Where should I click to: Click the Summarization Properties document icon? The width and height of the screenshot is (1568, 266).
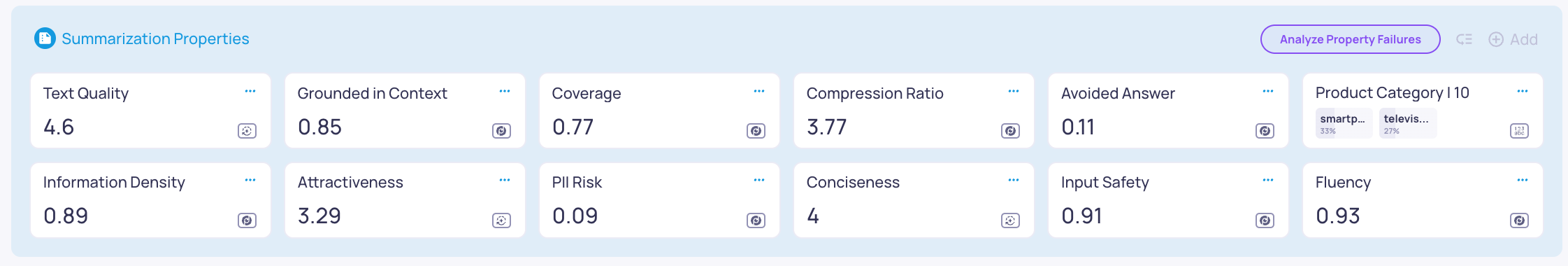pyautogui.click(x=45, y=38)
